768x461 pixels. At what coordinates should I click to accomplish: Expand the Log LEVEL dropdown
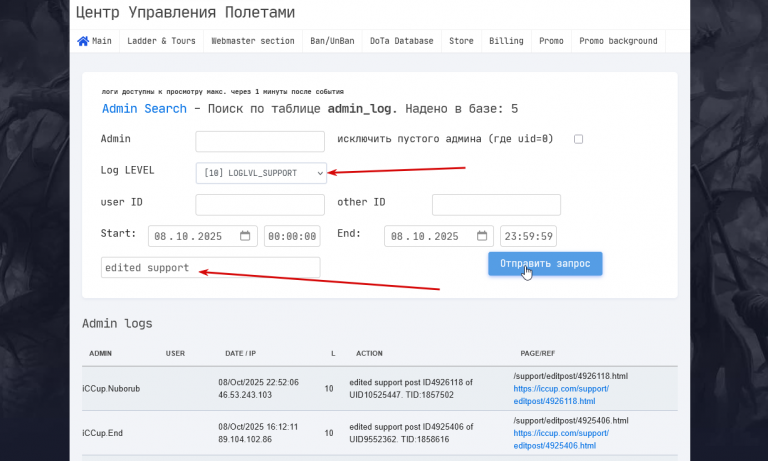(x=261, y=173)
